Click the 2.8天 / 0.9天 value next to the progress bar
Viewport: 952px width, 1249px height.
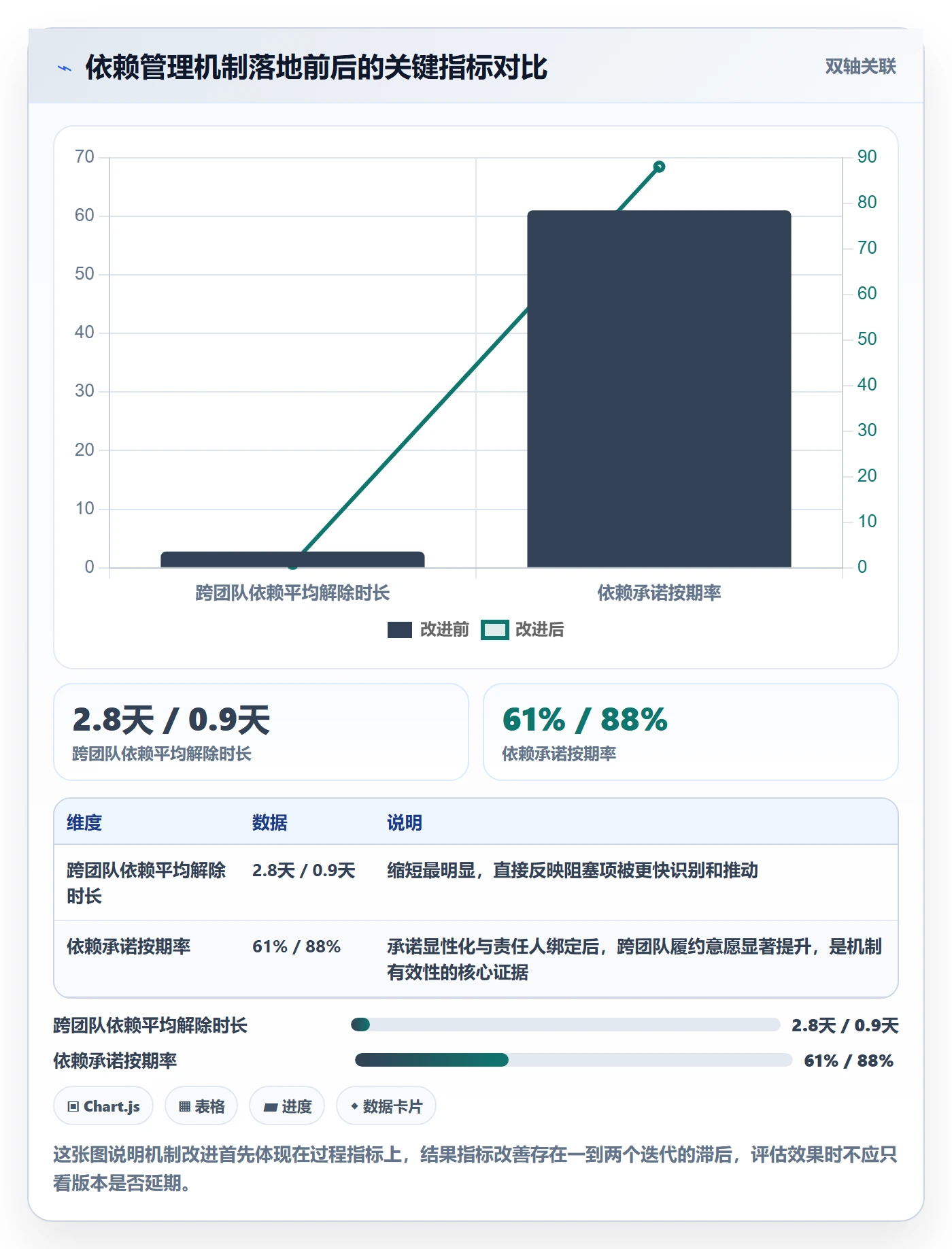845,1025
